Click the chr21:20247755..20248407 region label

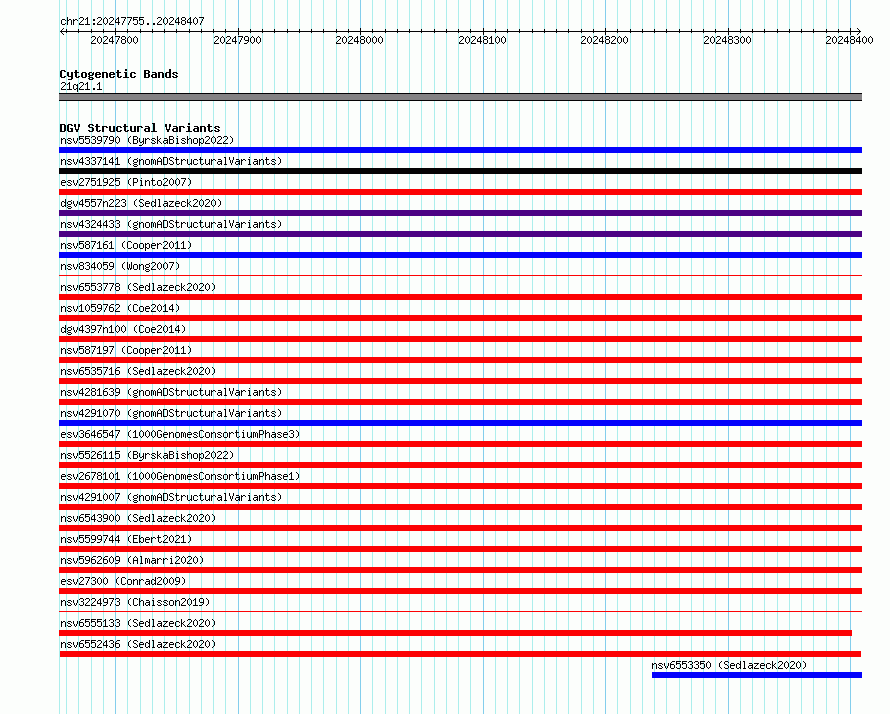(132, 21)
